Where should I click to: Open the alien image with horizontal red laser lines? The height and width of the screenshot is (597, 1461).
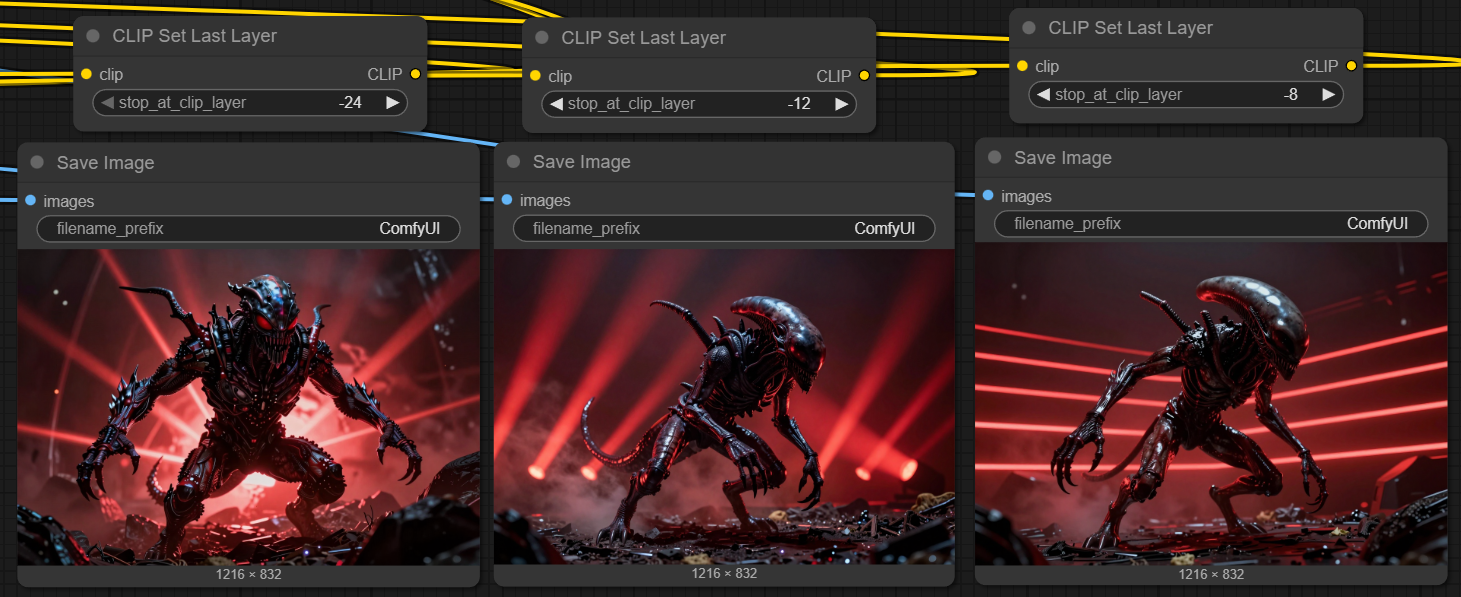(1211, 403)
